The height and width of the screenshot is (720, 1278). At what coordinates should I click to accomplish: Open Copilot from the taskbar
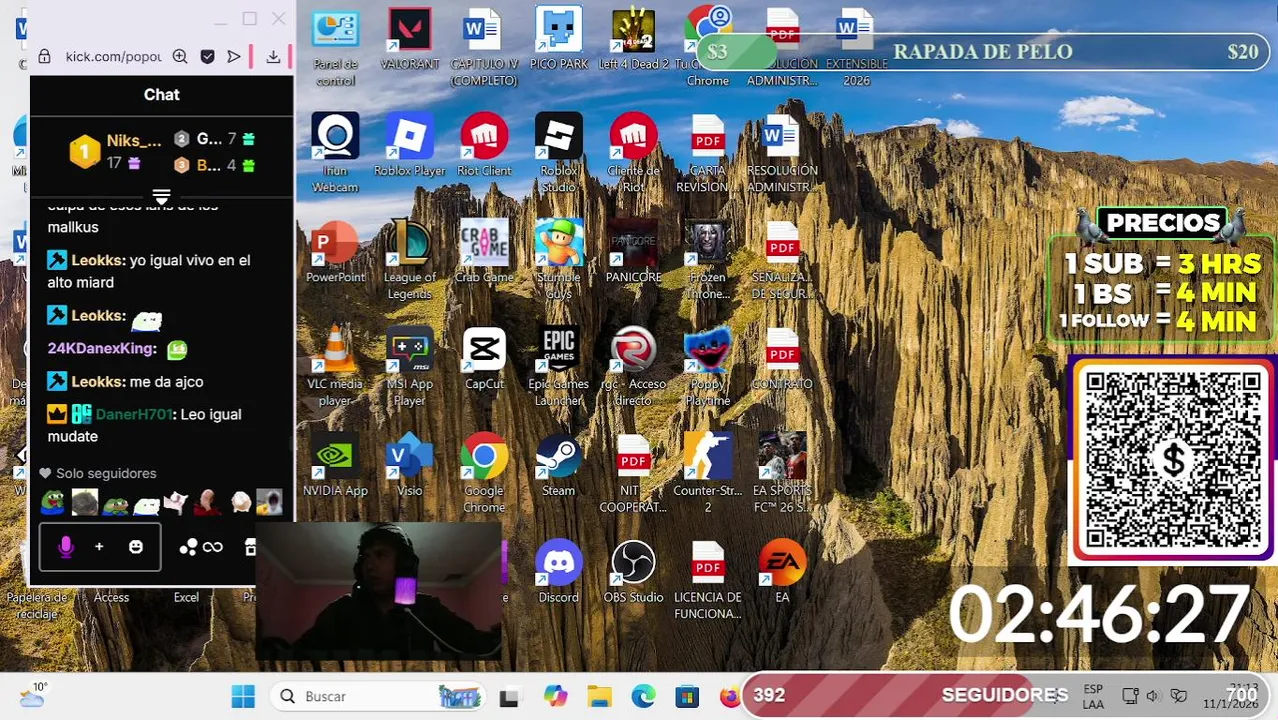555,696
